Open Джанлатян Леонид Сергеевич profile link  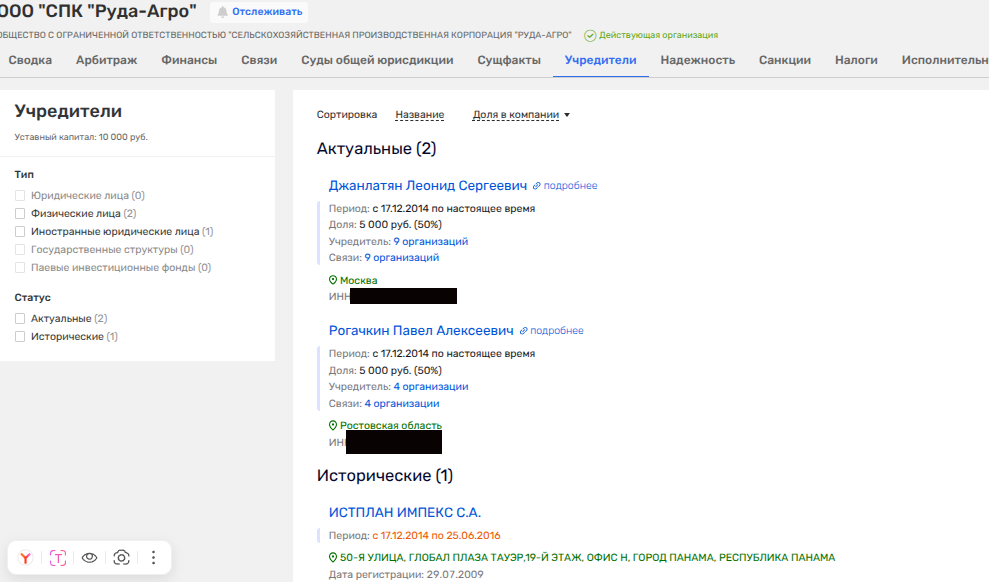click(x=427, y=186)
